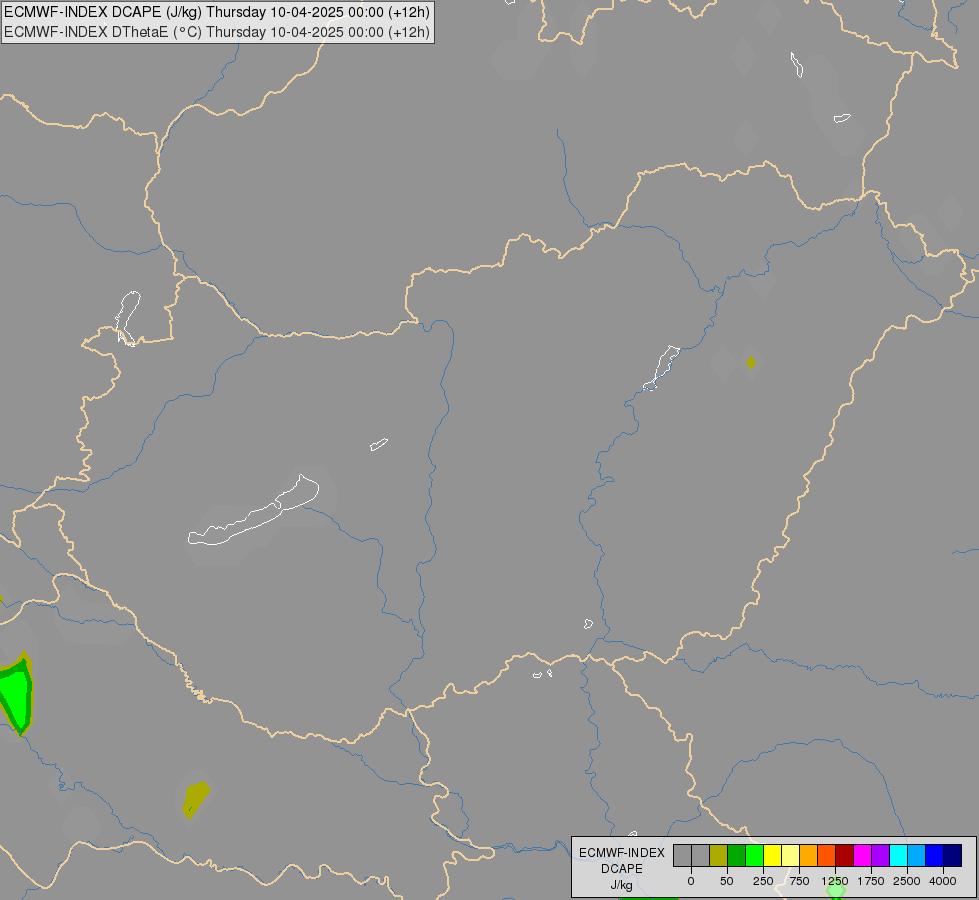Click the Lake Tisza outline in the northeast
The image size is (979, 900).
coord(661,368)
